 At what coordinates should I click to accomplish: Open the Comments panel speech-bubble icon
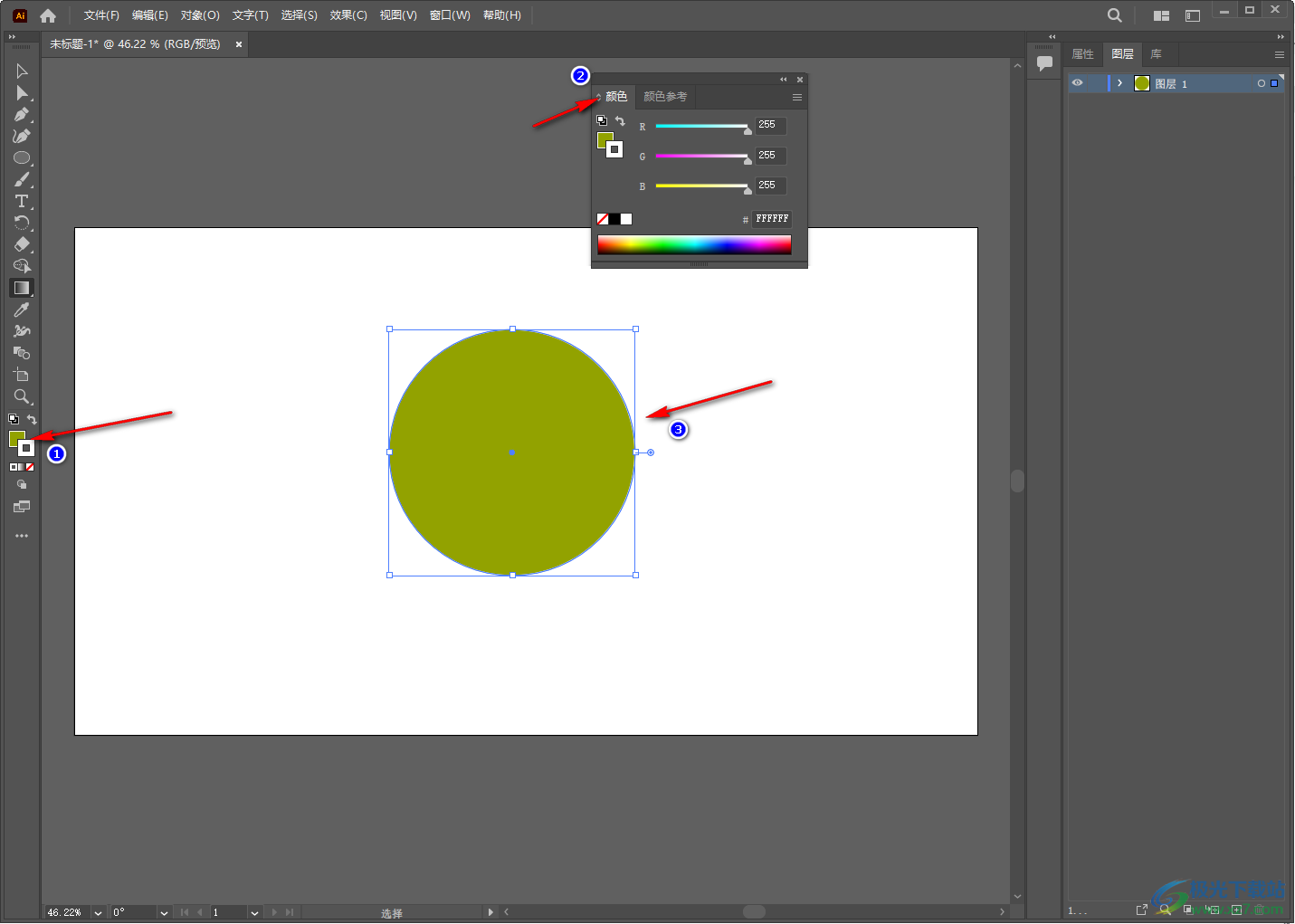(x=1044, y=63)
